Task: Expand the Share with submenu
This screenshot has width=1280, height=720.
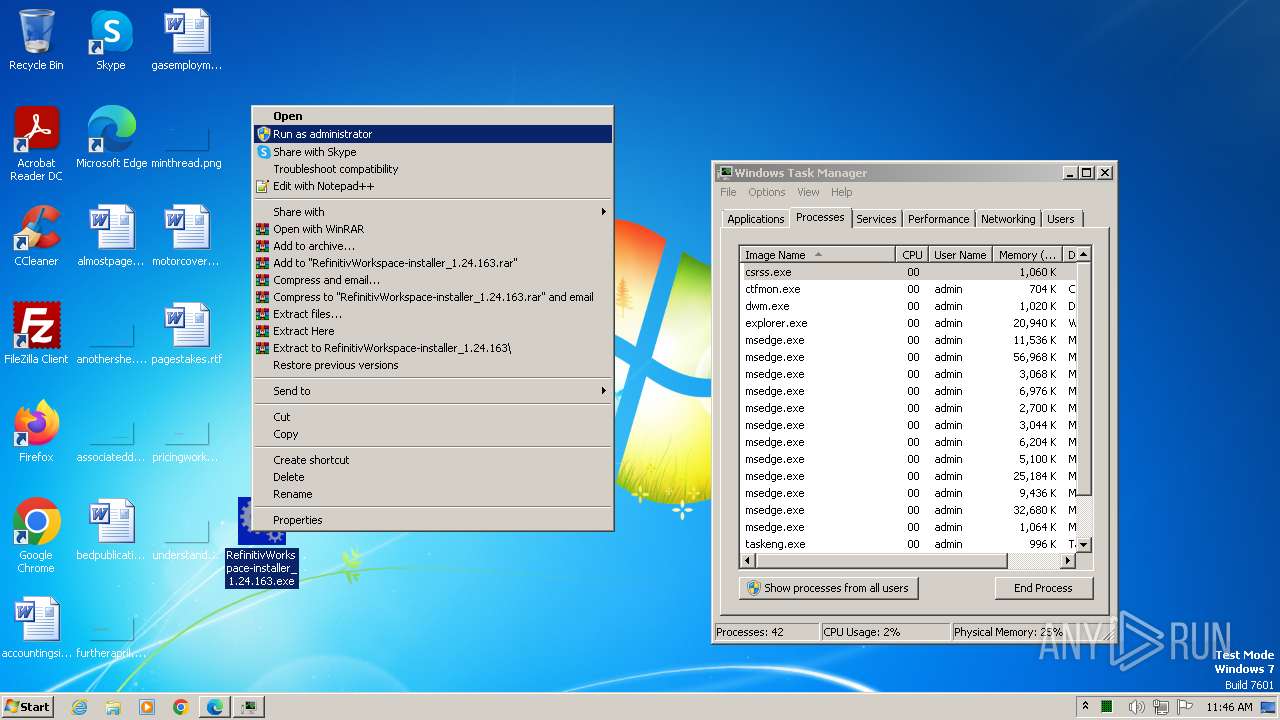Action: pos(432,212)
